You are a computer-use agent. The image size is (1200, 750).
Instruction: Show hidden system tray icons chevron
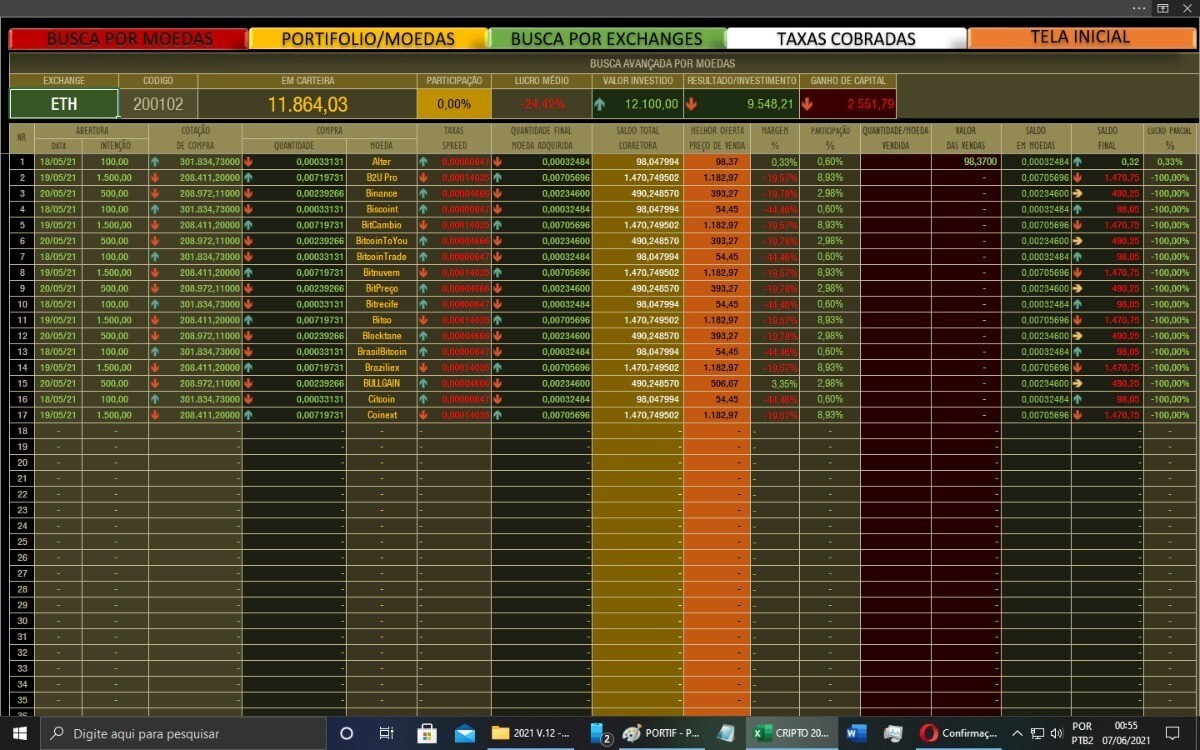coord(1017,733)
